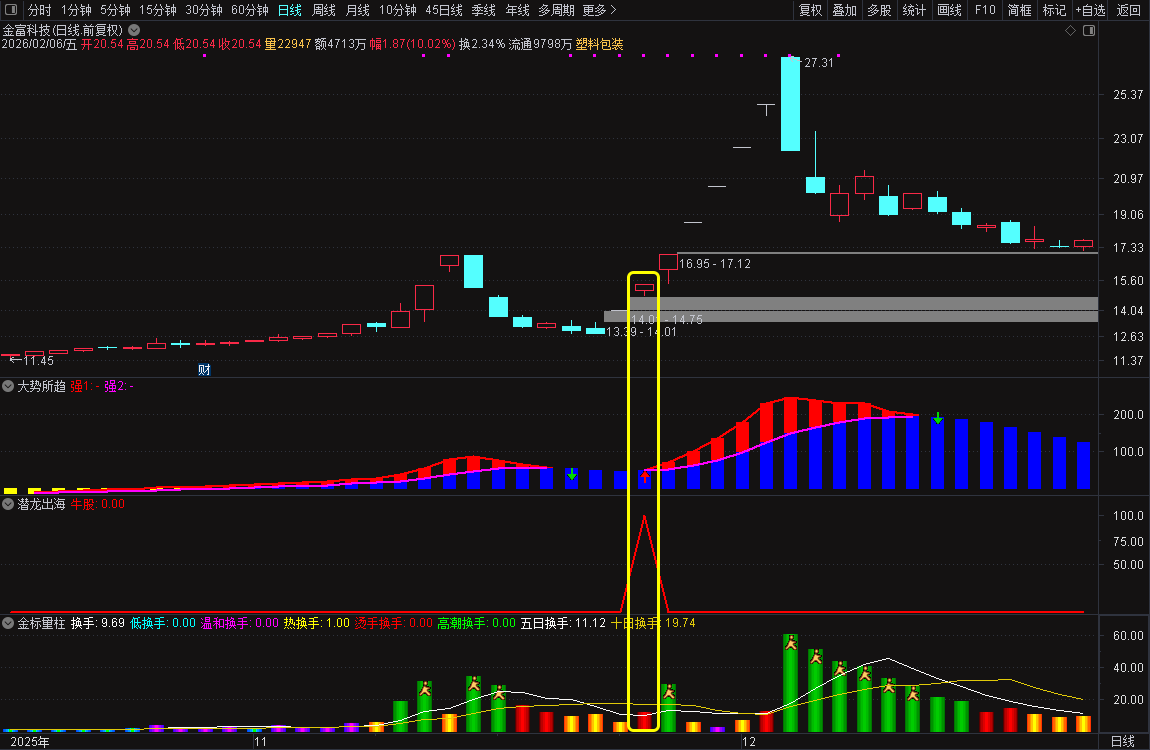Click the 返回 back button
Viewport: 1150px width, 750px height.
click(x=1128, y=10)
